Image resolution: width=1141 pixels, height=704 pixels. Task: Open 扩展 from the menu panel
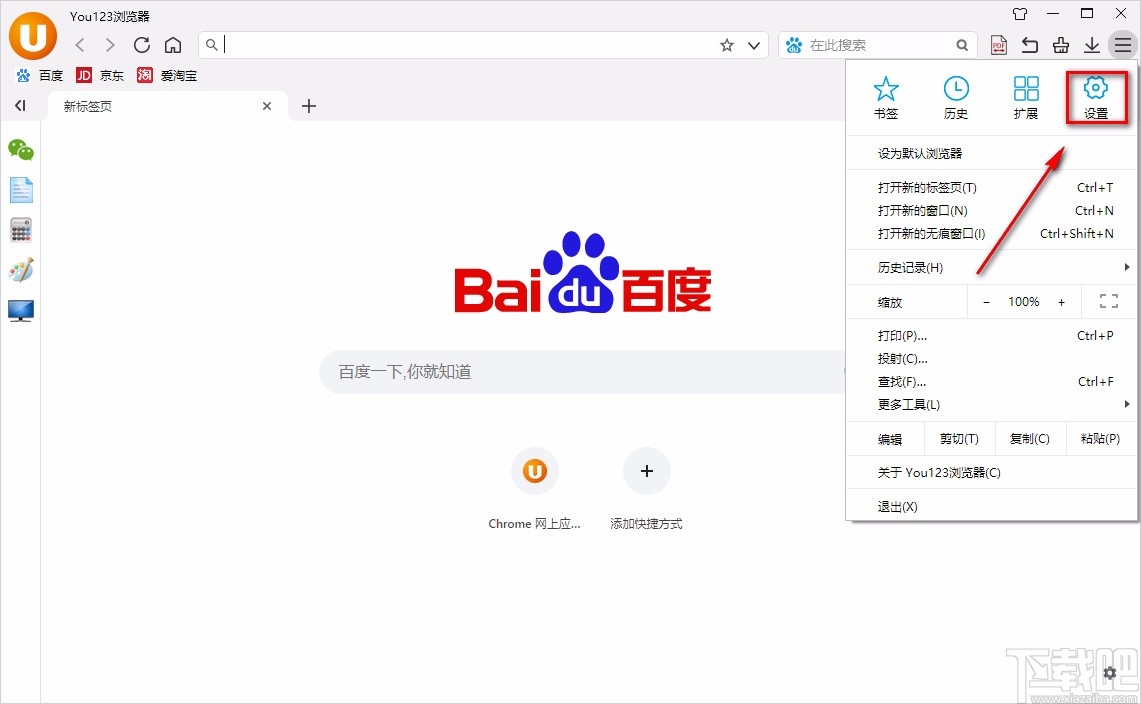coord(1025,97)
